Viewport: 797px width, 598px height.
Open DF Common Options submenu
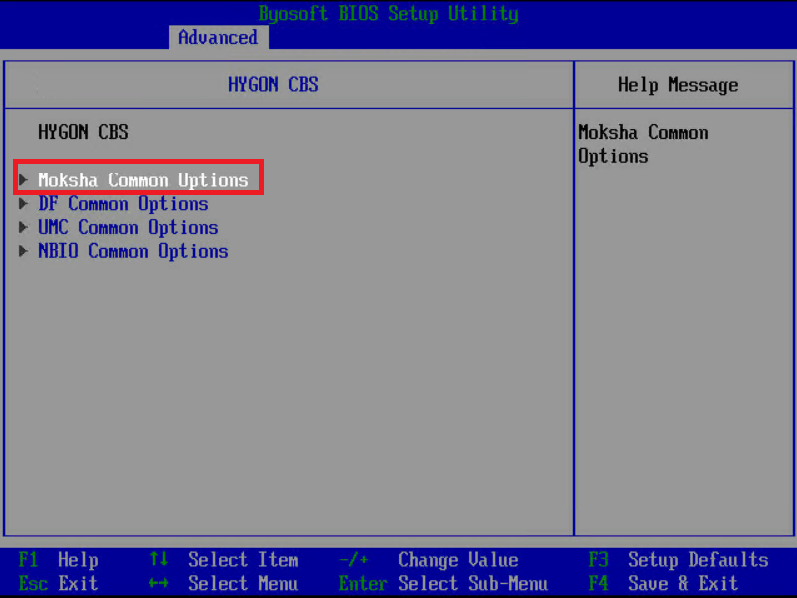pyautogui.click(x=124, y=204)
